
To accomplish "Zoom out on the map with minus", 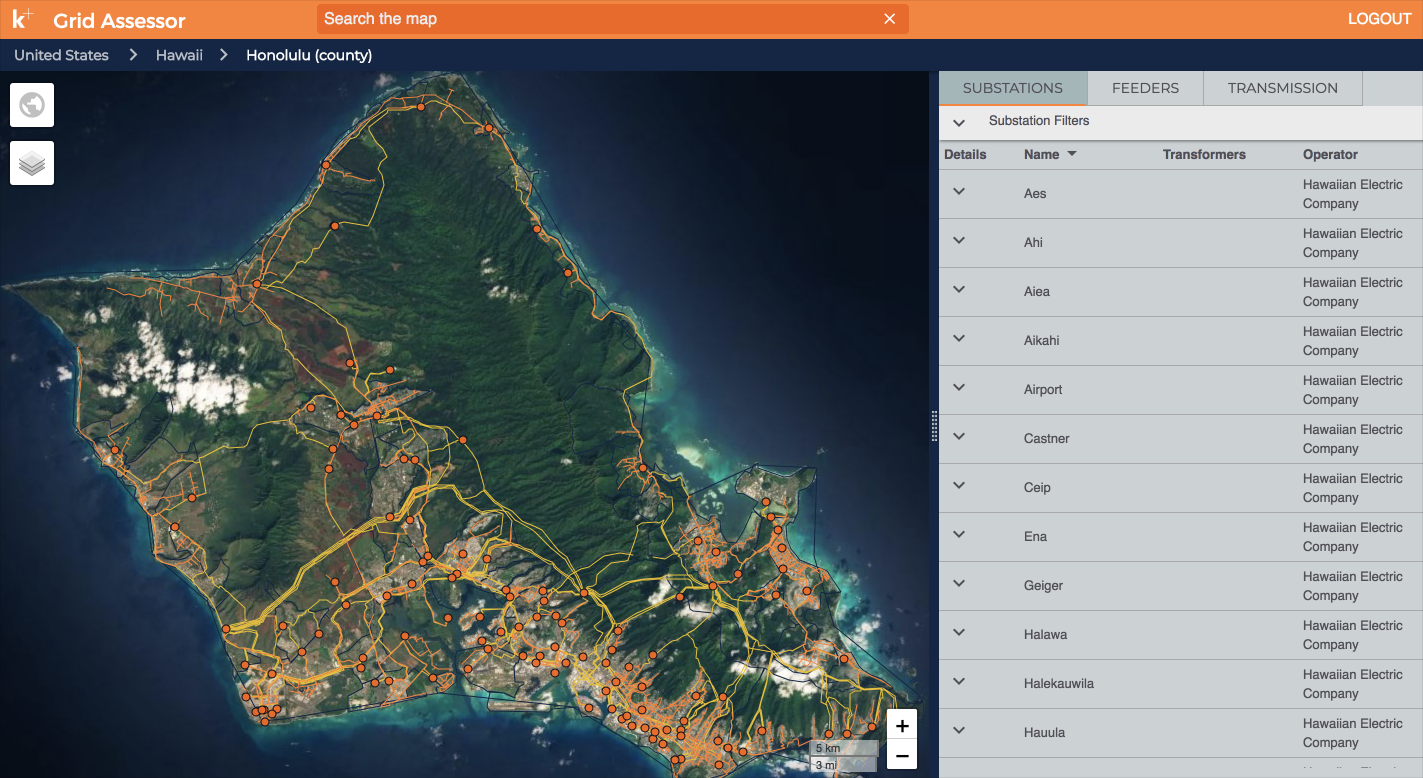I will point(902,756).
